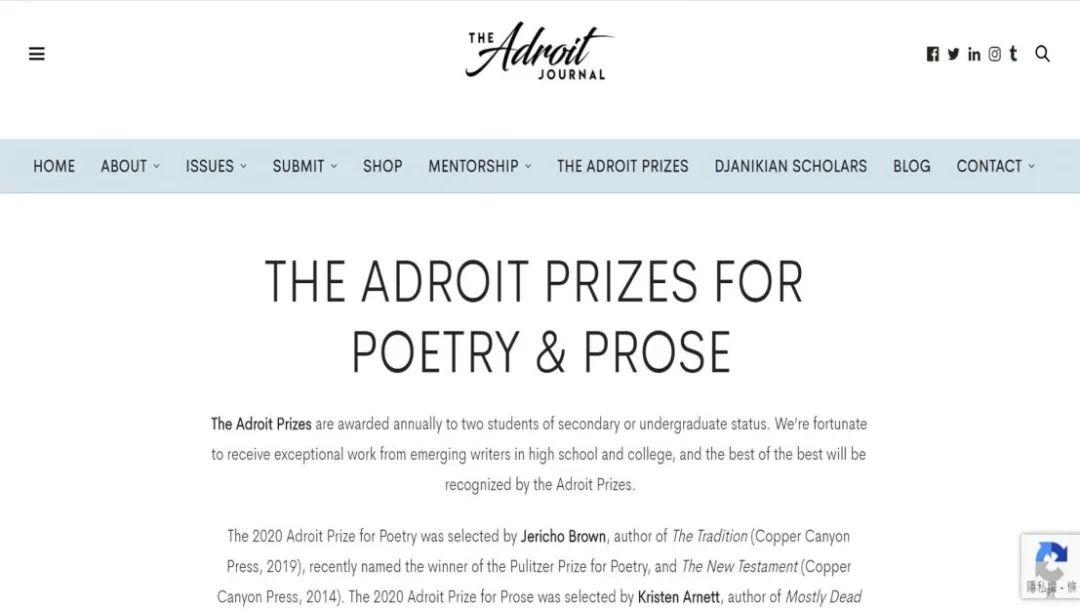Screen dimensions: 1080x609
Task: Open the Instagram social icon
Action: point(995,54)
